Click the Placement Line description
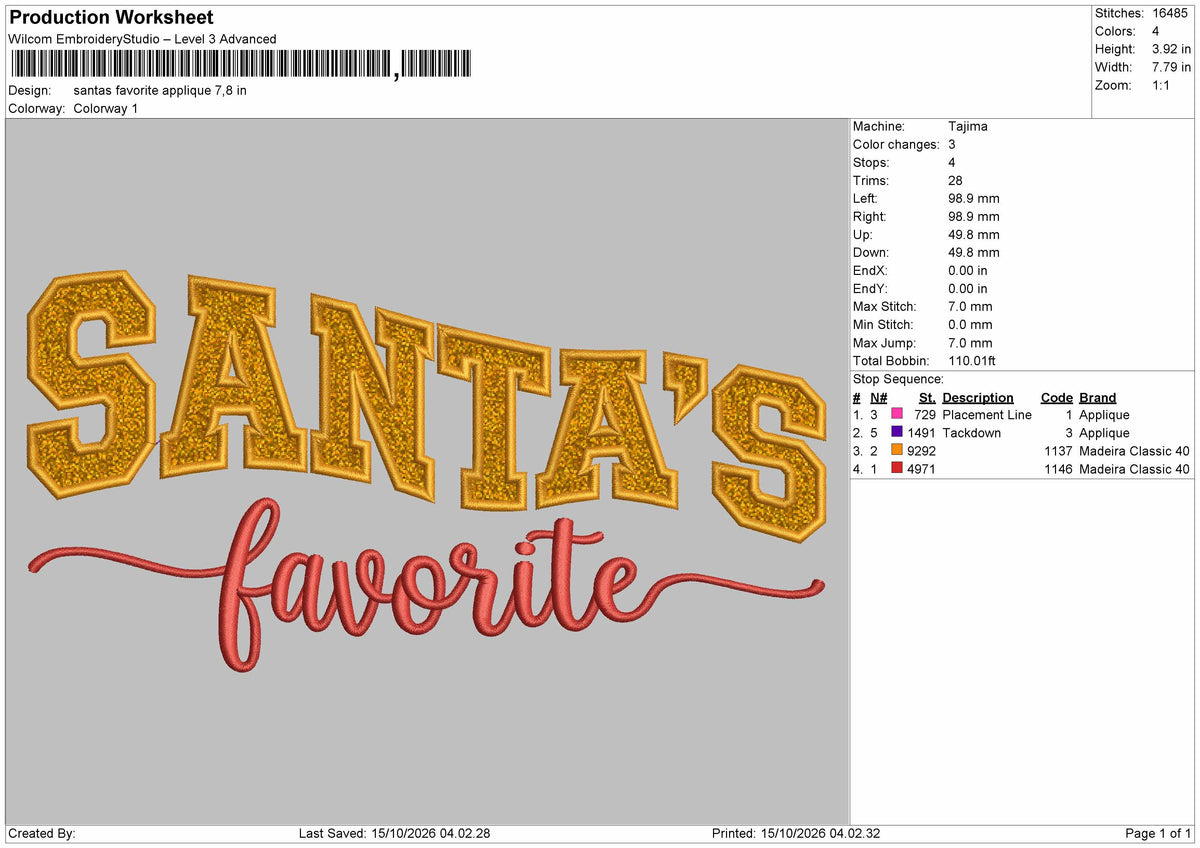1200x848 pixels. tap(987, 414)
